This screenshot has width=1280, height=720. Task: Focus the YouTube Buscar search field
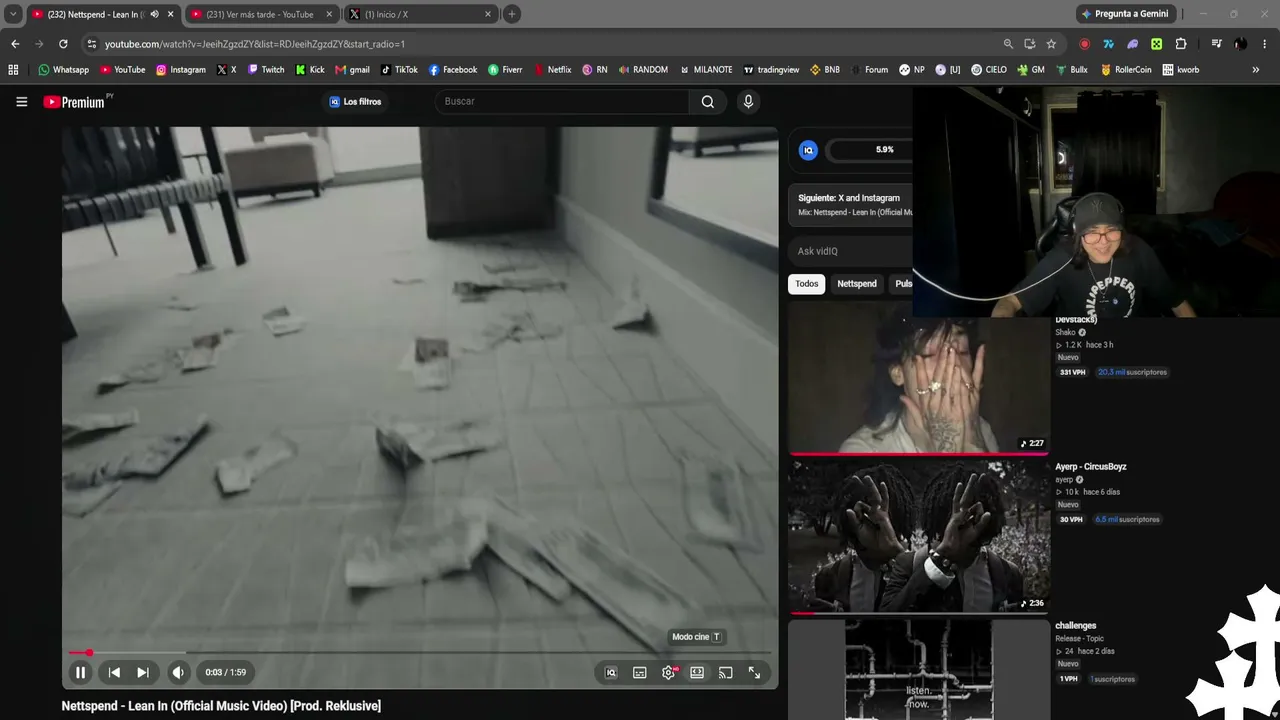click(563, 101)
